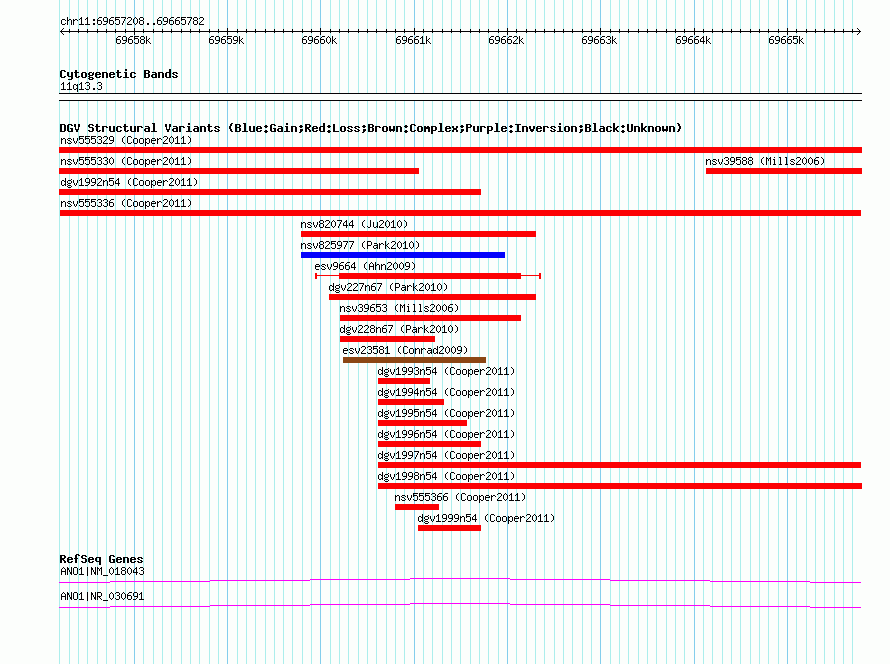Screen dimensions: 890x664
Task: Open the dgv1995n54 (Cooper2011) label
Action: pyautogui.click(x=446, y=413)
